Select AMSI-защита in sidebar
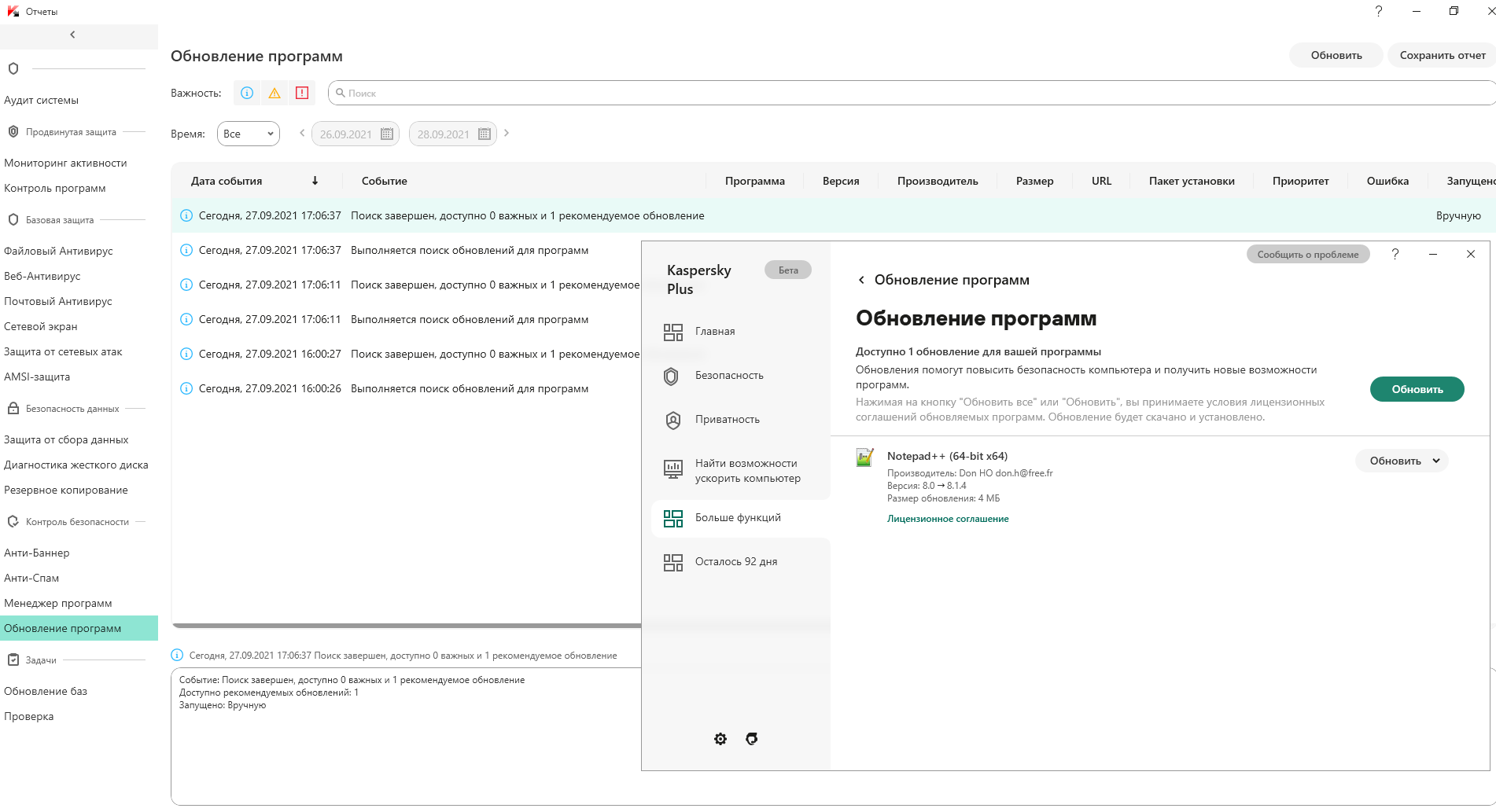This screenshot has width=1496, height=812. tap(37, 377)
